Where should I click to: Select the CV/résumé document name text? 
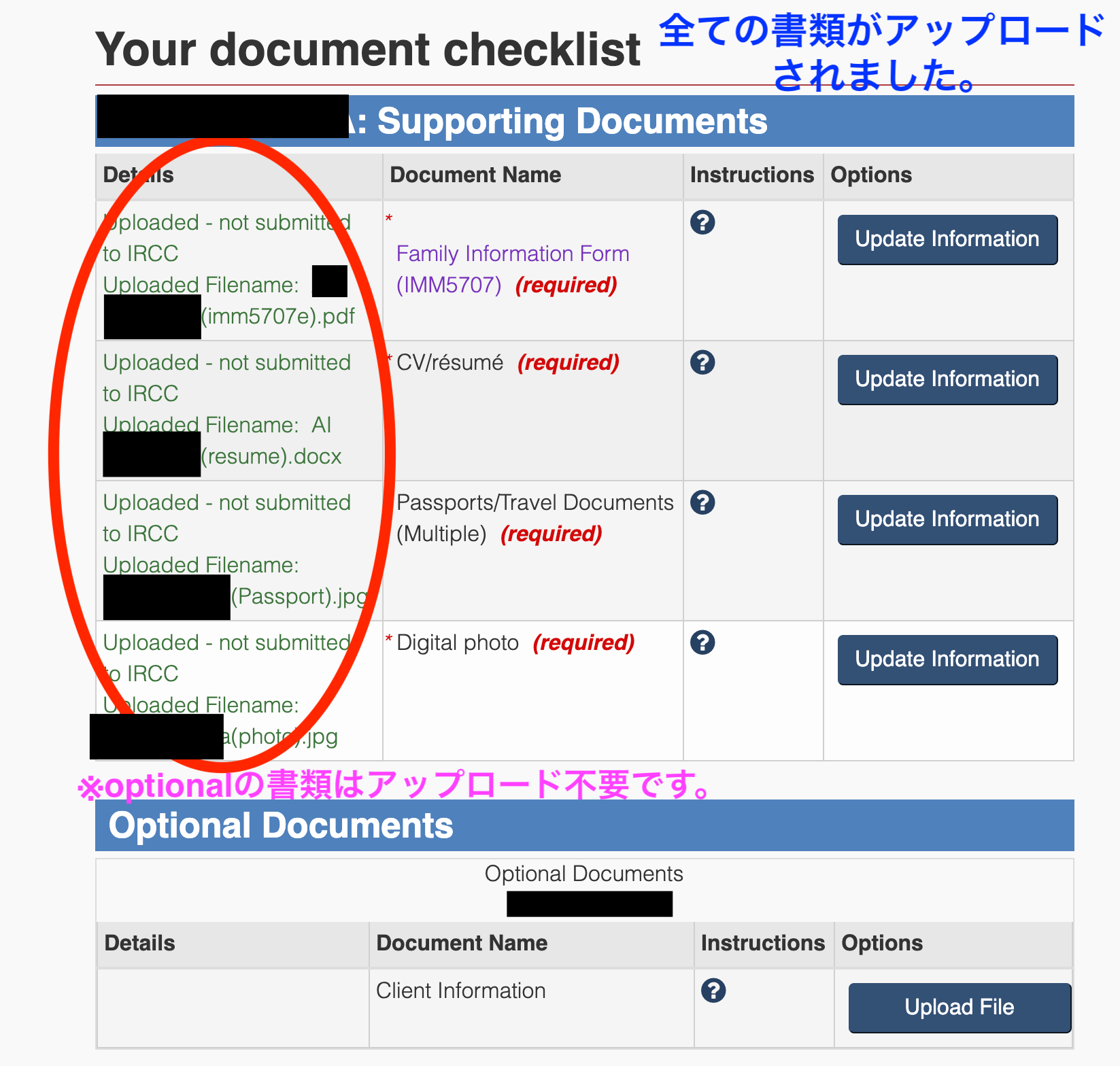pyautogui.click(x=450, y=362)
